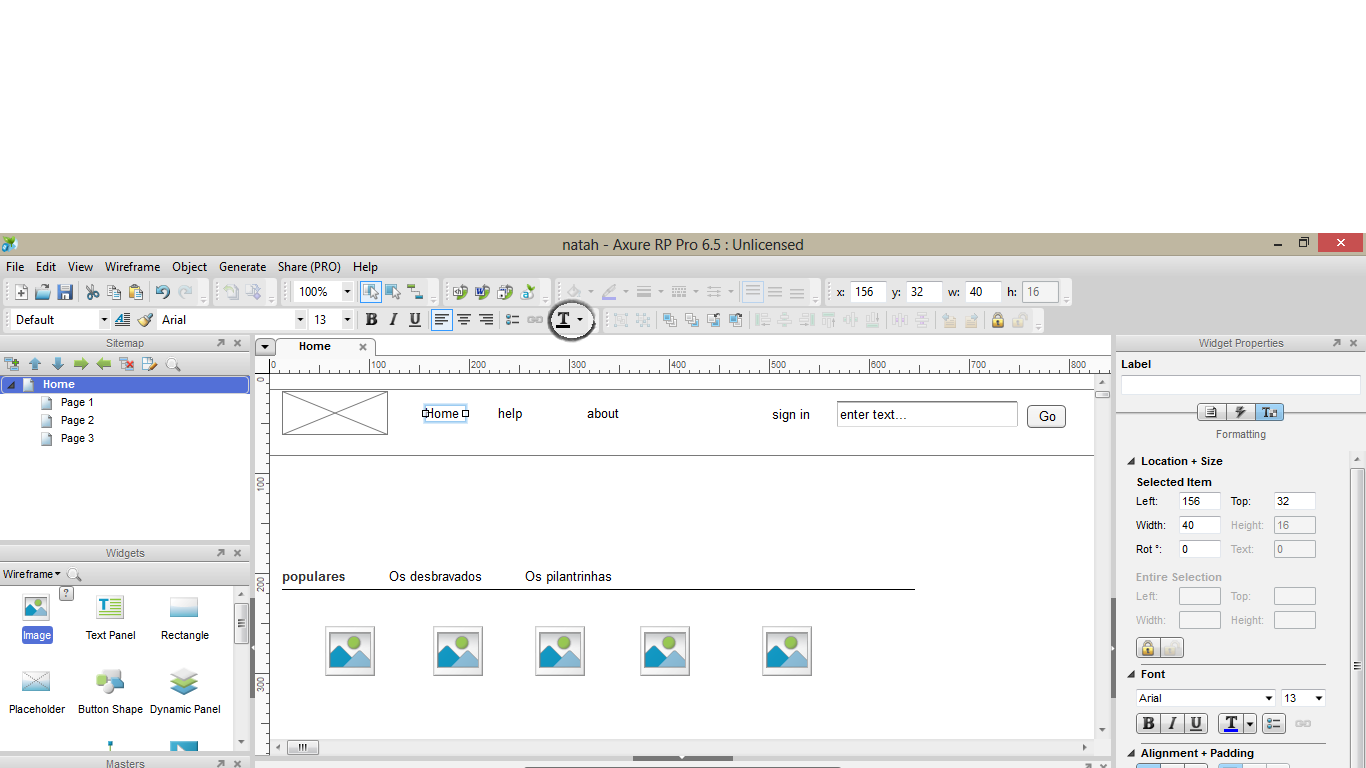Collapse the Font section
This screenshot has width=1366, height=768.
pyautogui.click(x=1131, y=674)
